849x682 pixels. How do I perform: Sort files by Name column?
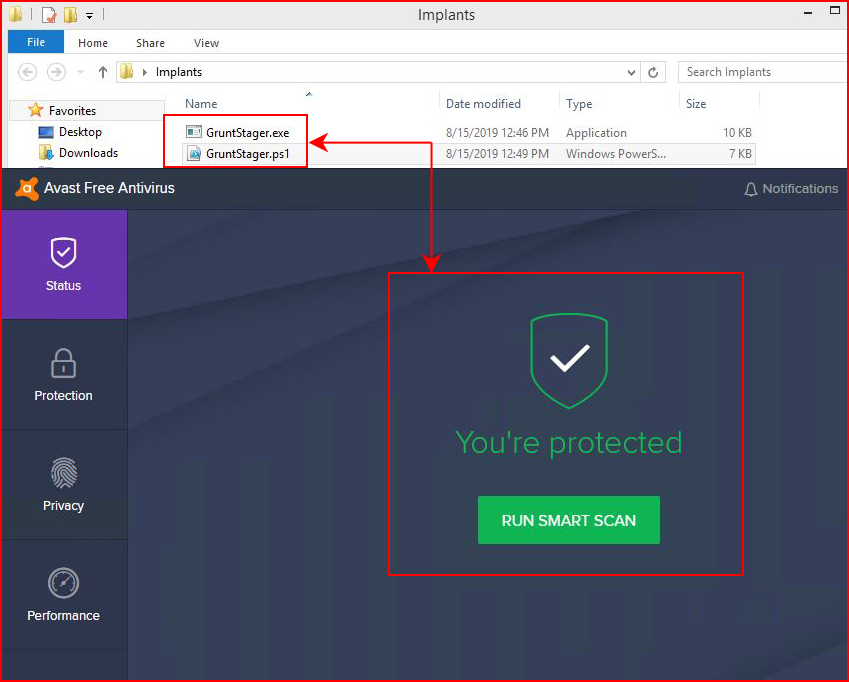(x=201, y=103)
